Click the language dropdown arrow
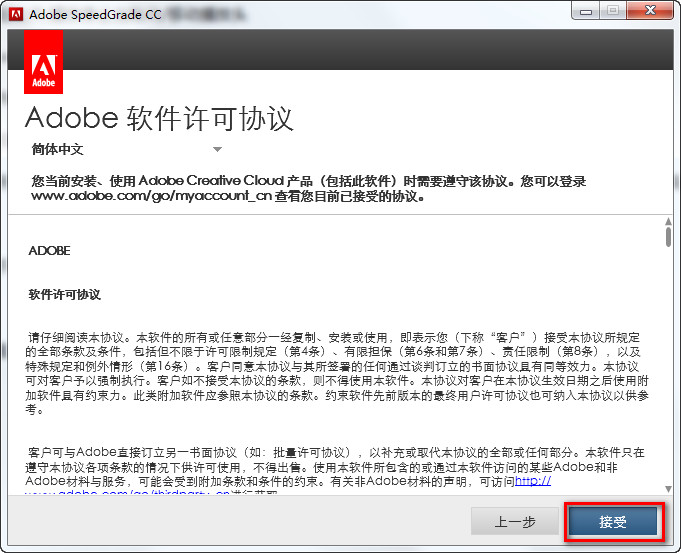The height and width of the screenshot is (553, 681). [x=218, y=149]
